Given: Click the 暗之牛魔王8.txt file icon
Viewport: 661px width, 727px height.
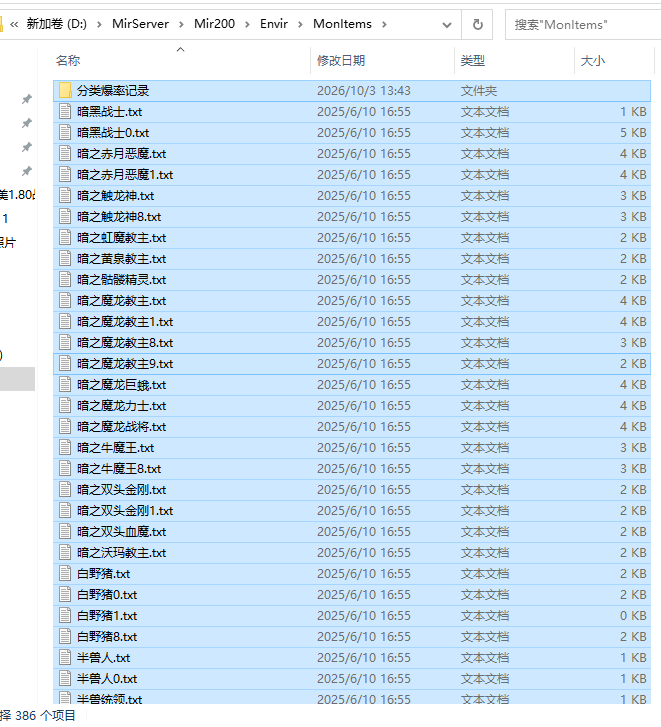Looking at the screenshot, I should 65,468.
